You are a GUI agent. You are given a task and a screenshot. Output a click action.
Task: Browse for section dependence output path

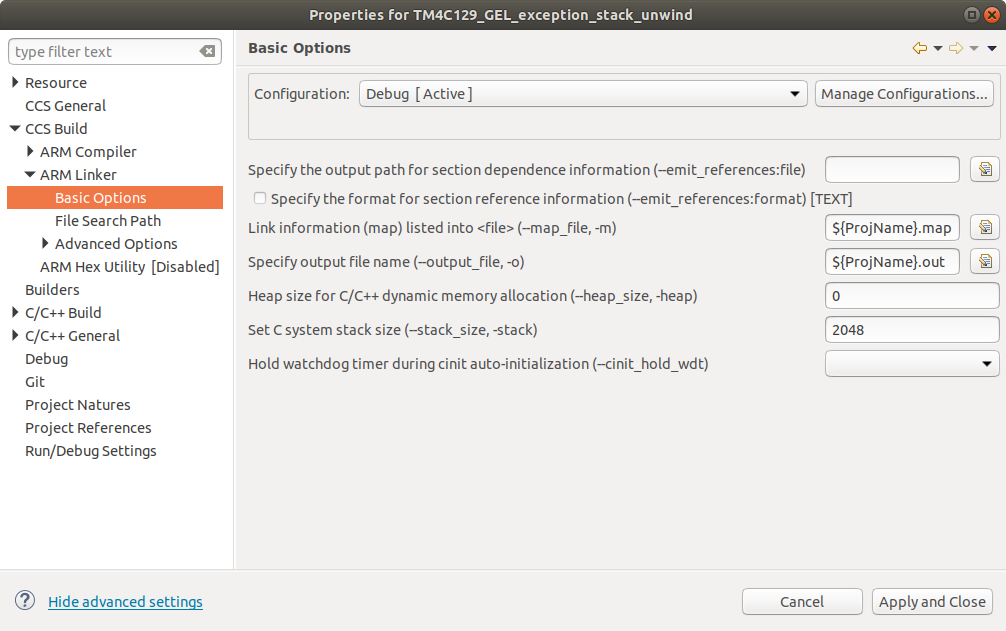coord(985,170)
